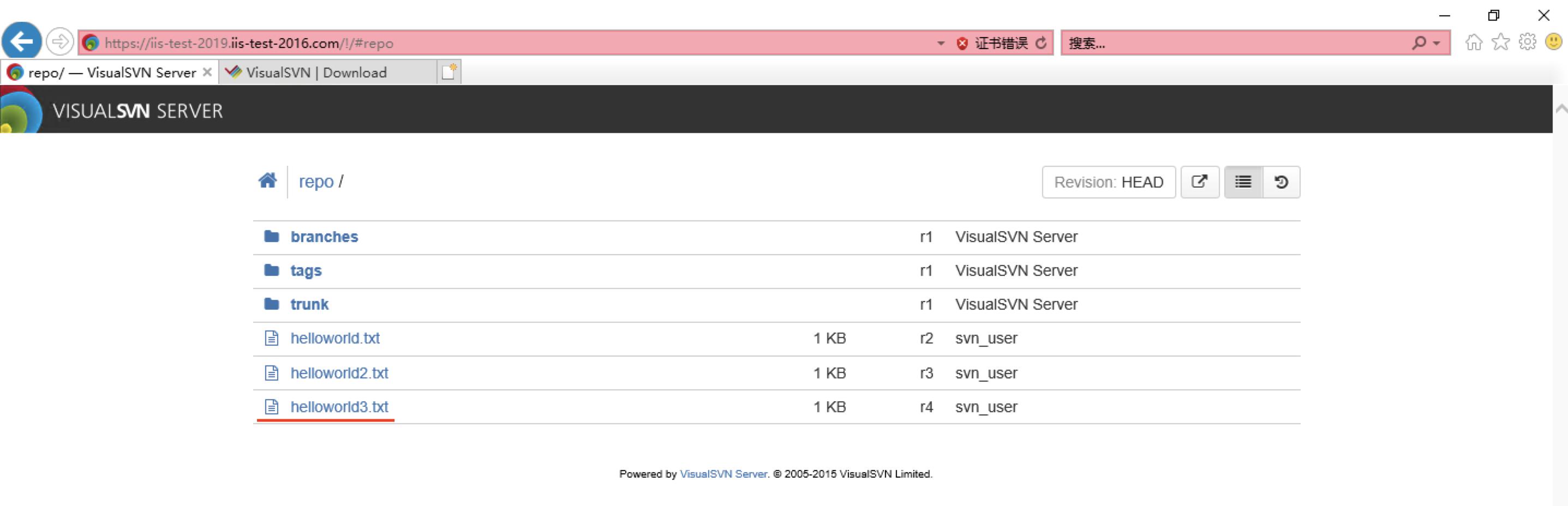The image size is (1568, 506).
Task: Click revision r1 in the trunk row
Action: (x=926, y=304)
